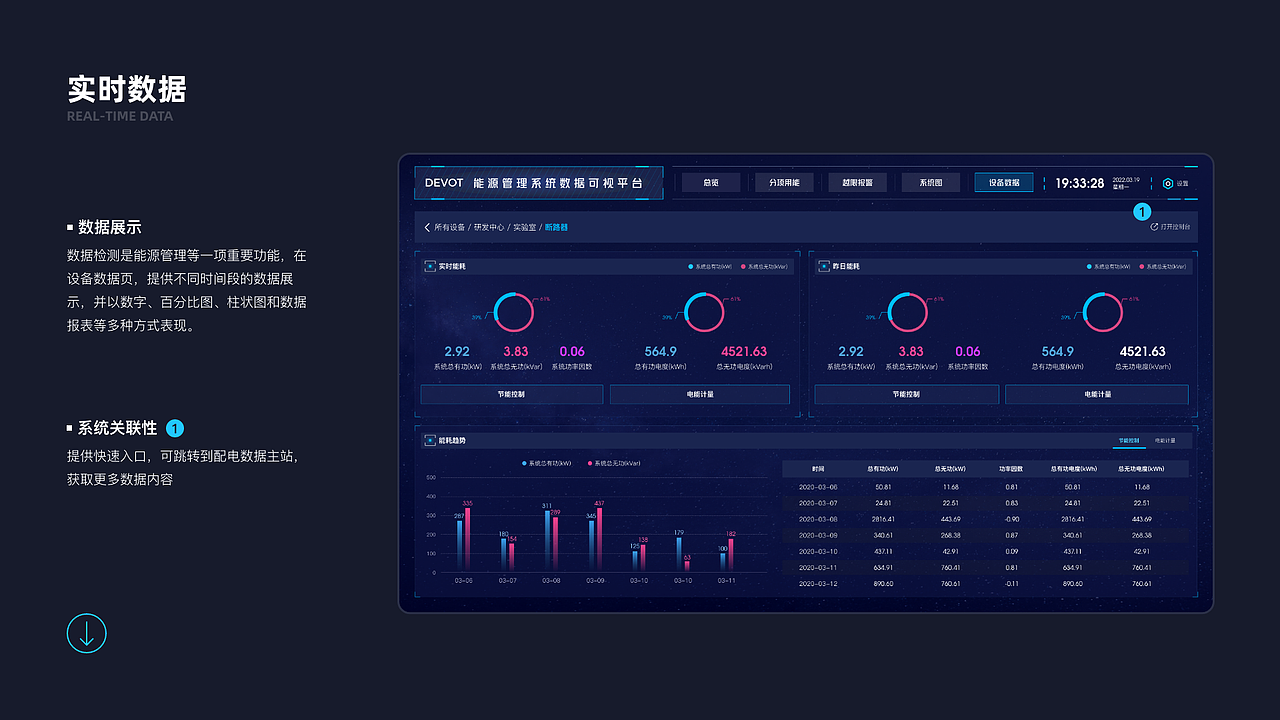Click the circled down-arrow icon on the slide
The width and height of the screenshot is (1280, 720).
tap(86, 633)
